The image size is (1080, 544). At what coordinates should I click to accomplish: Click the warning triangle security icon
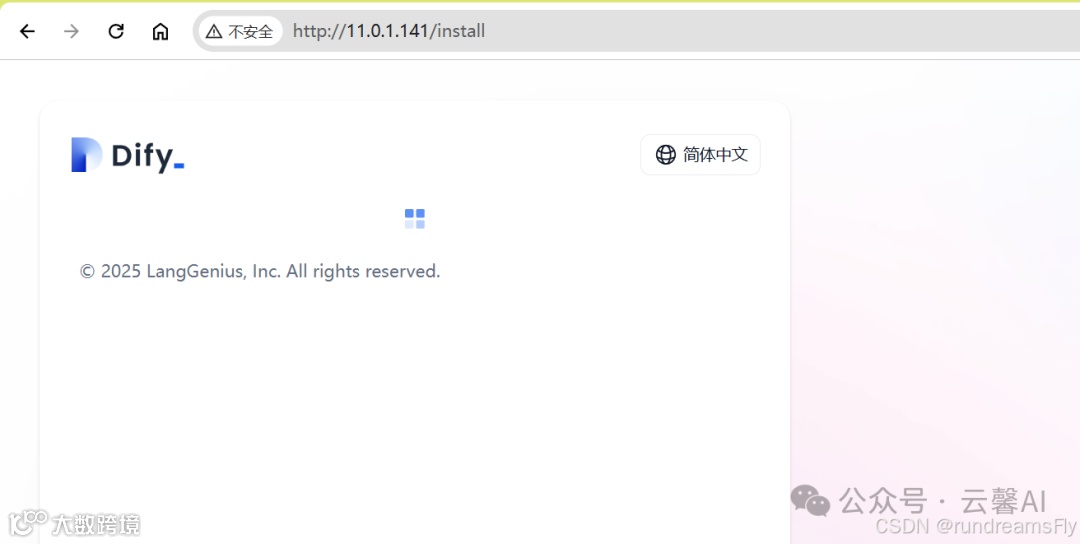[214, 32]
